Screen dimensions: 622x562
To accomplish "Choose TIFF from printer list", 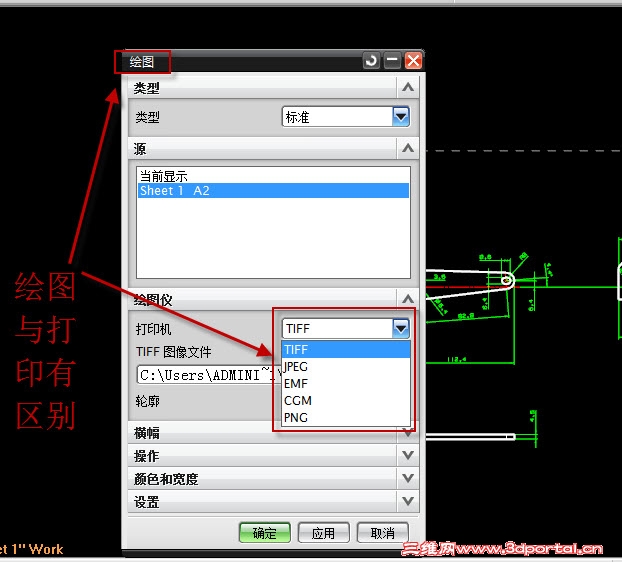I will point(346,349).
